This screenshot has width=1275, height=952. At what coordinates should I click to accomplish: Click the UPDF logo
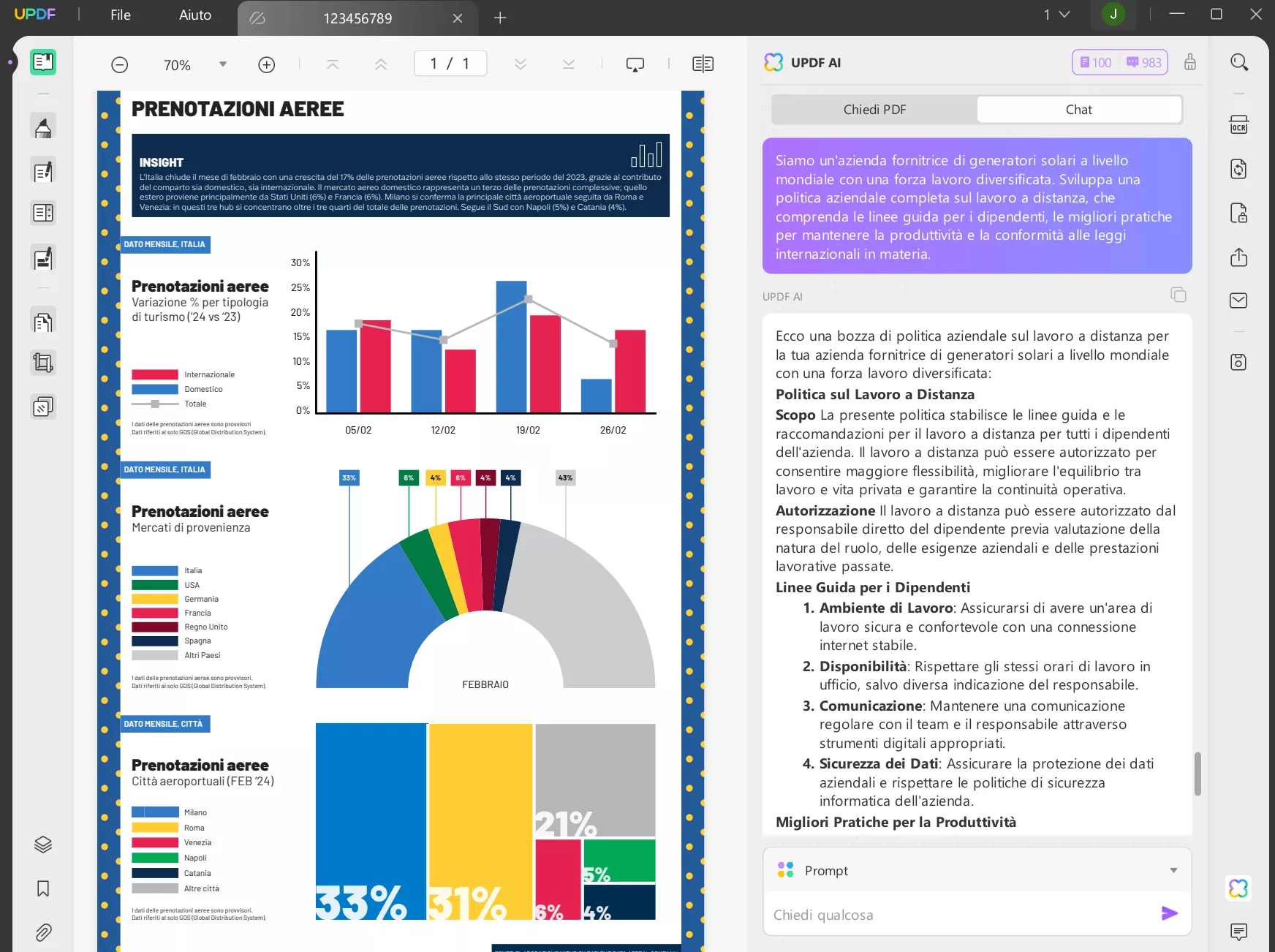(x=35, y=14)
